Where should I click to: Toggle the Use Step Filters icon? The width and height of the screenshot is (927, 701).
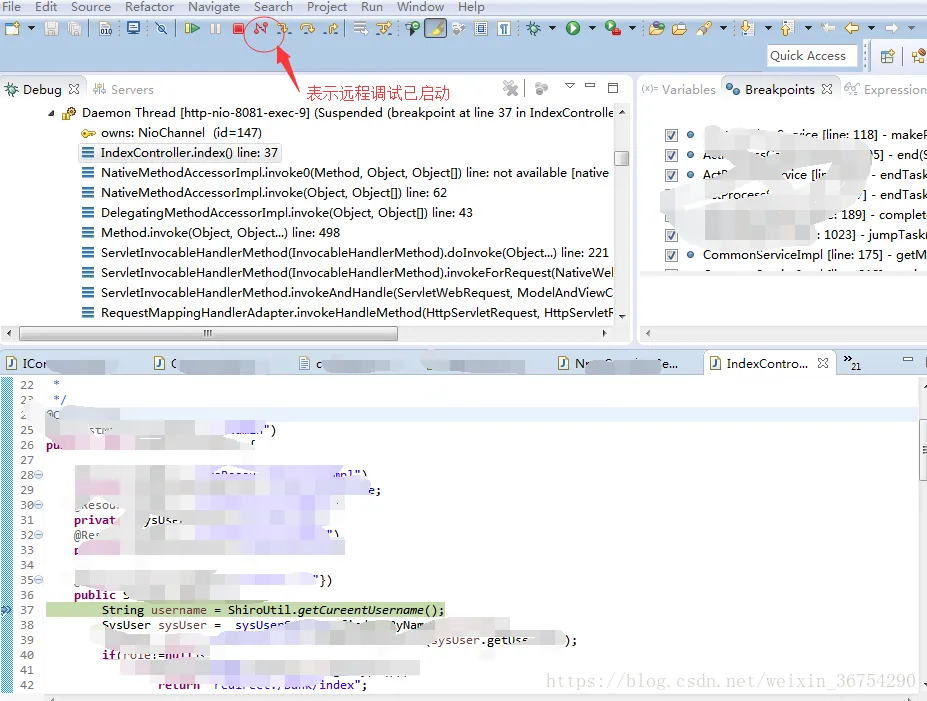pos(384,28)
